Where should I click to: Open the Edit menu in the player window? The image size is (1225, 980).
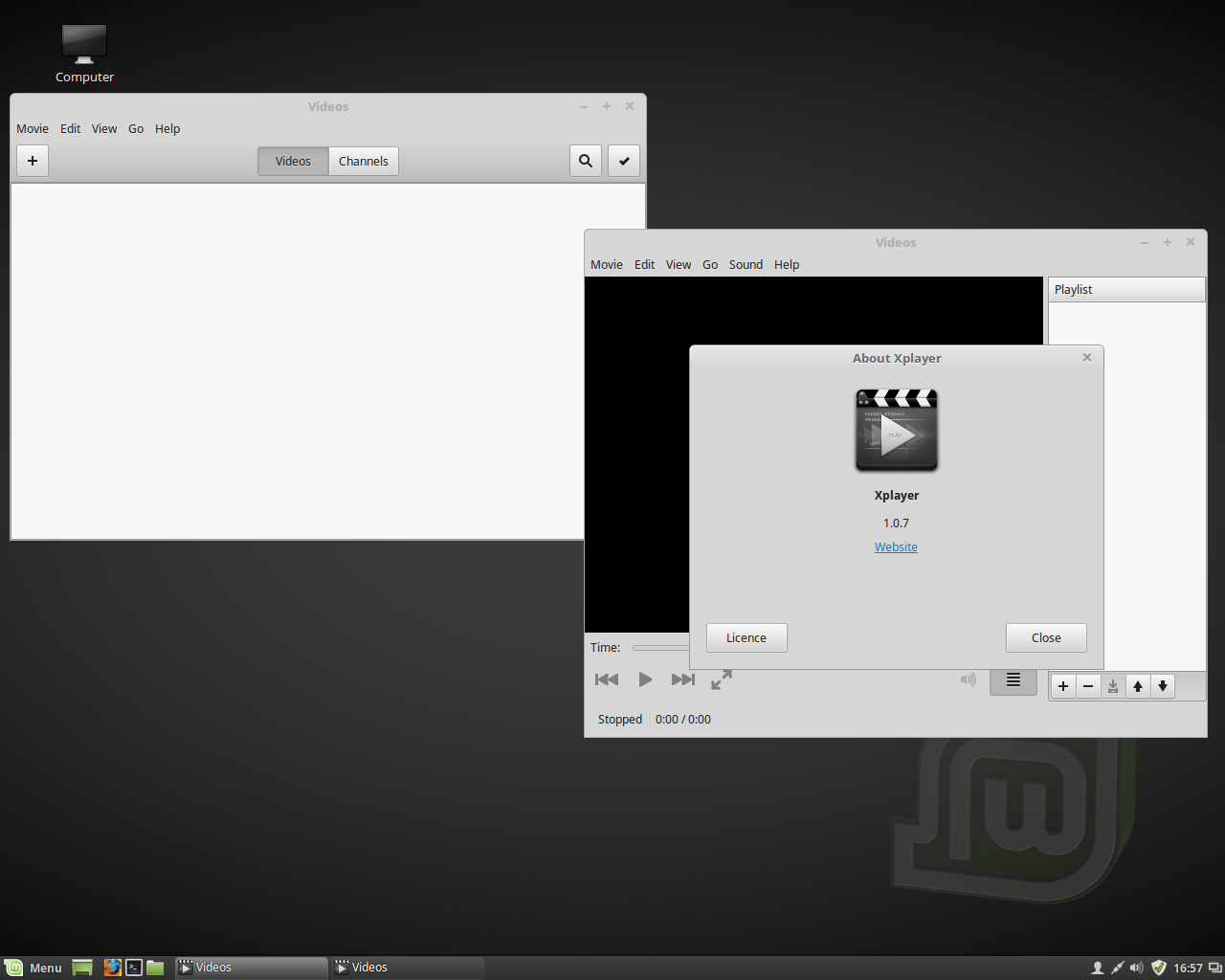[x=645, y=265]
